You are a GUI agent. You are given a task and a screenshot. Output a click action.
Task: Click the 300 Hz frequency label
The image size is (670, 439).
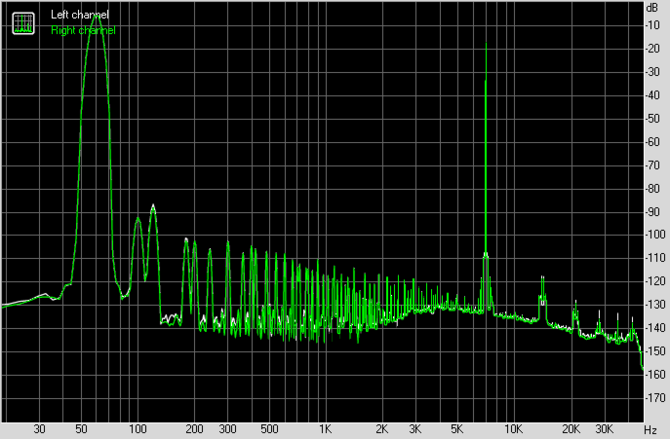pos(228,429)
